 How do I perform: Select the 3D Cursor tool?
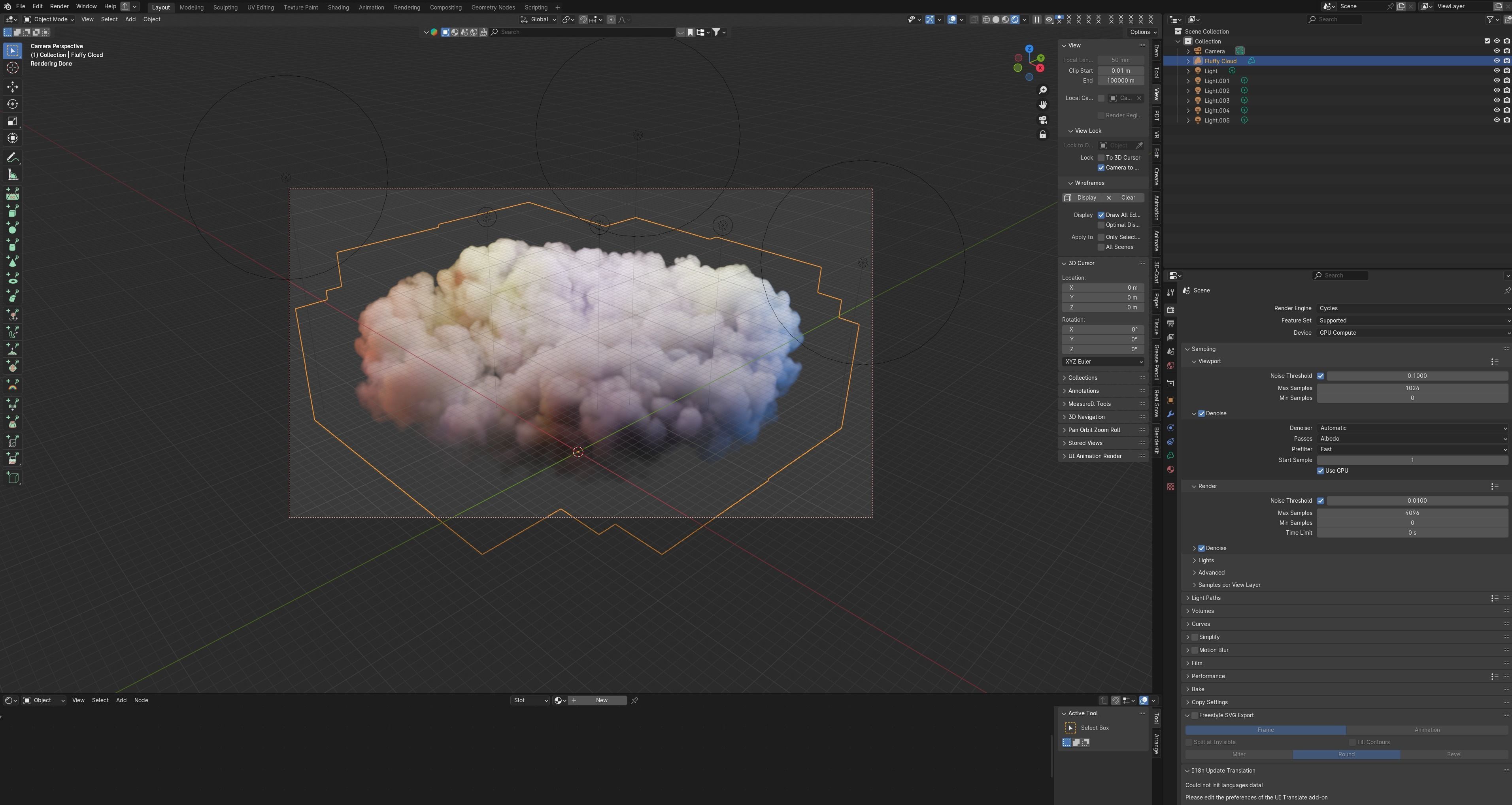point(12,68)
